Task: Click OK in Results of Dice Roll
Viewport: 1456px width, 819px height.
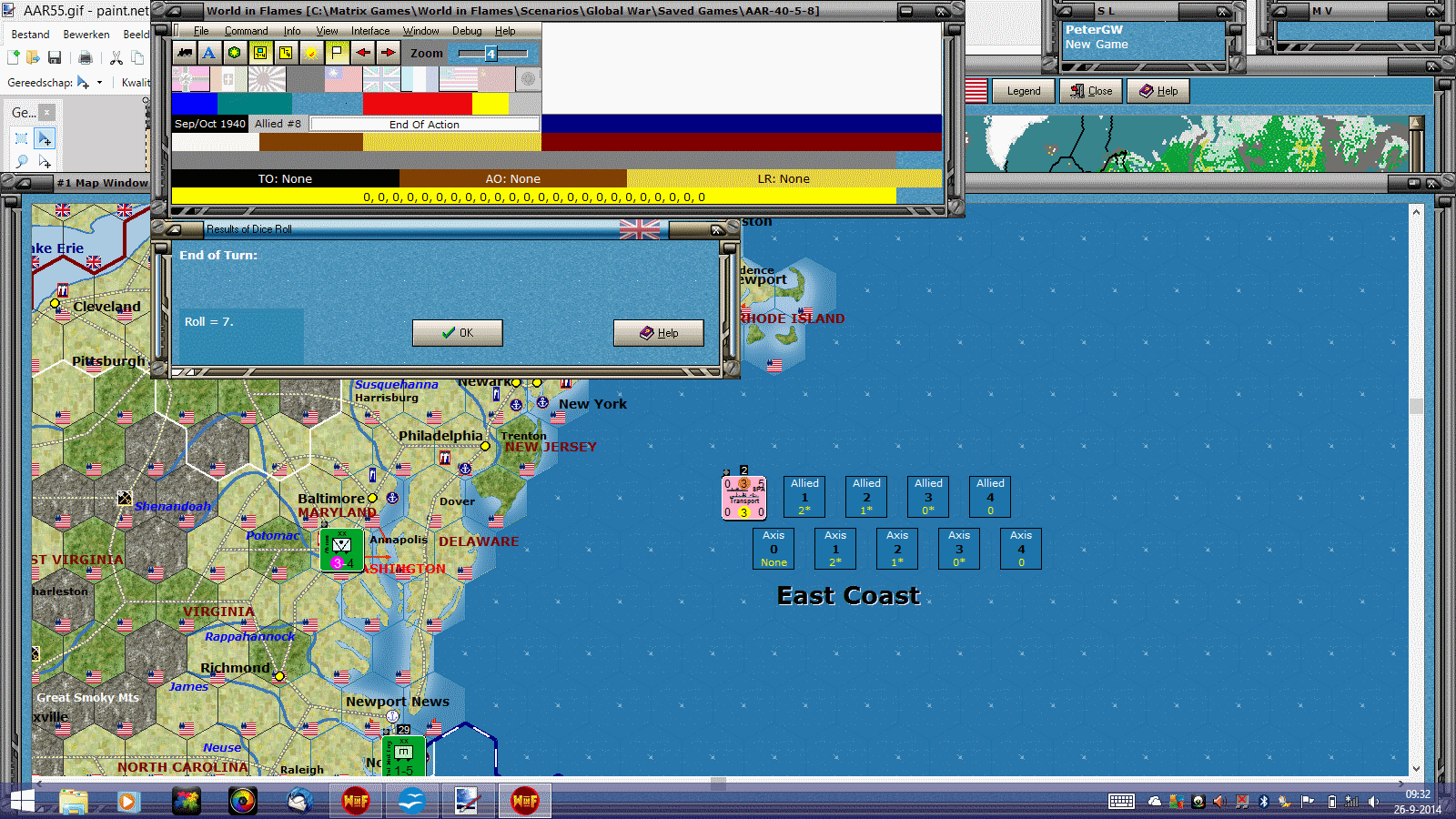Action: click(457, 333)
